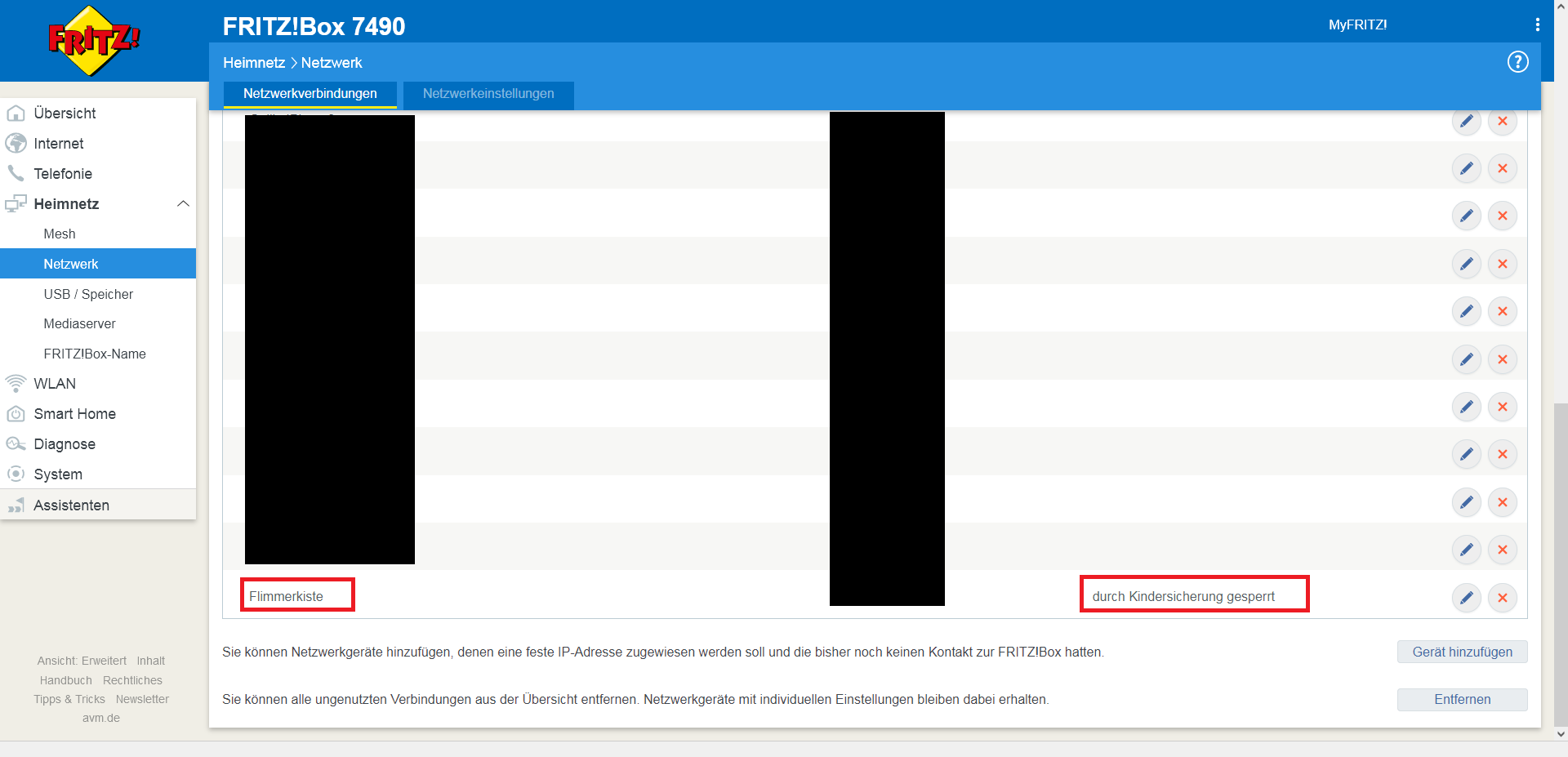Collapse the Heimnetz menu chevron
This screenshot has width=1568, height=757.
coord(183,203)
